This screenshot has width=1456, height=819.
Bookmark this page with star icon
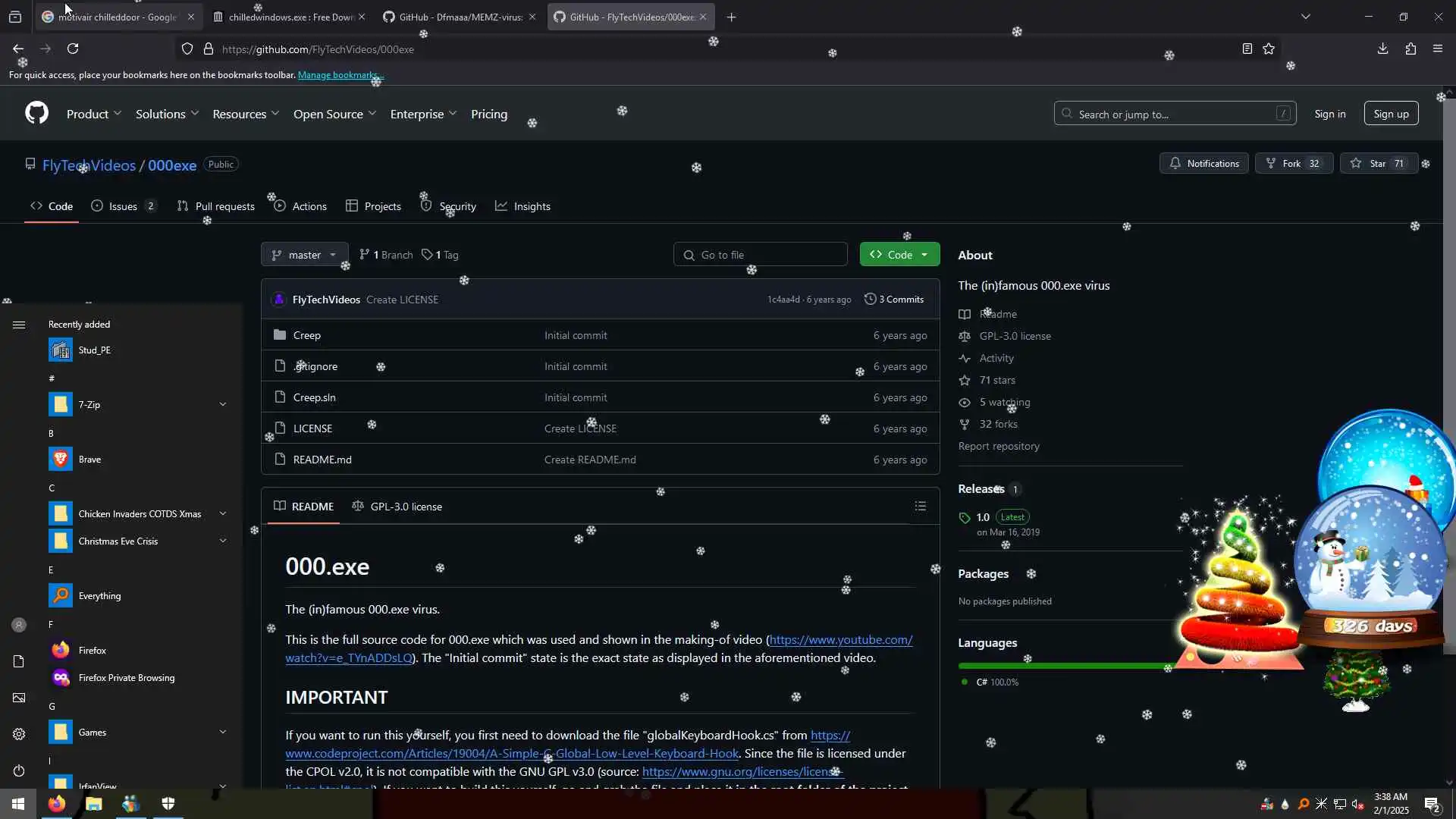(1269, 49)
